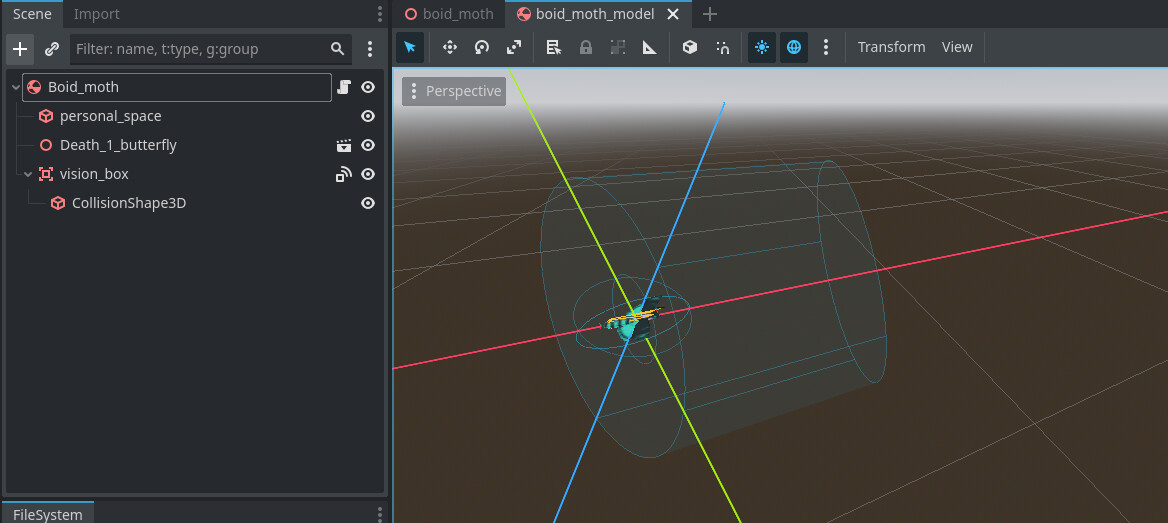Click the lock selected node icon
Screen dimensions: 1168x523
586,47
